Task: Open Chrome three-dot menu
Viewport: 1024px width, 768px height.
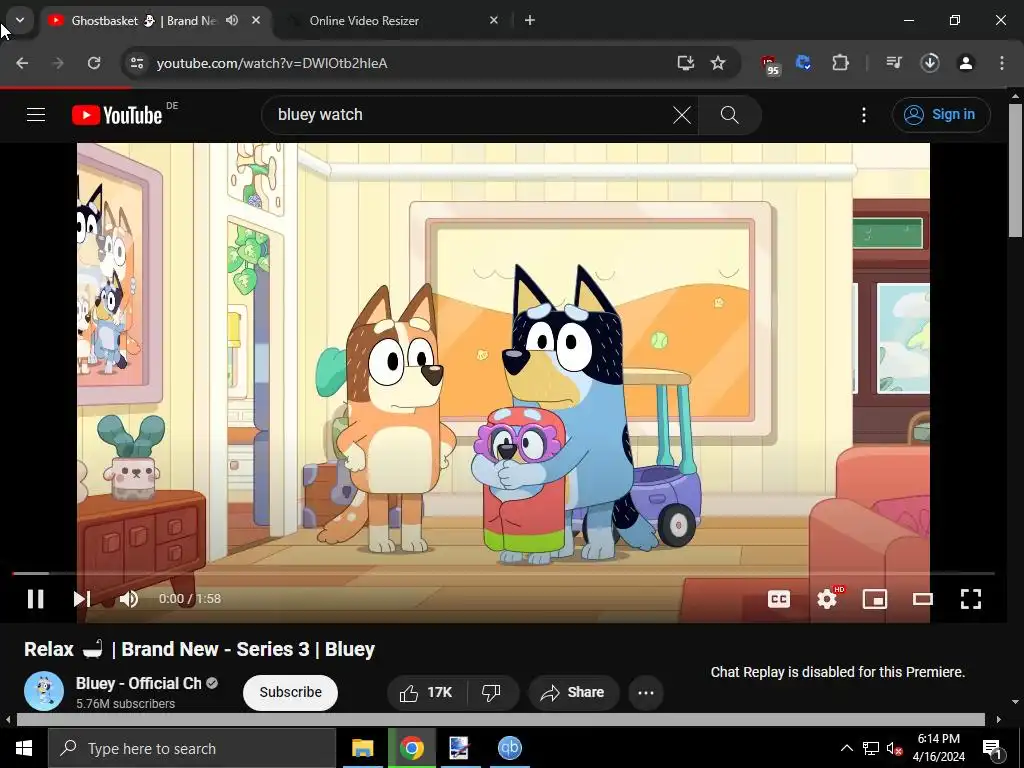Action: (1002, 63)
